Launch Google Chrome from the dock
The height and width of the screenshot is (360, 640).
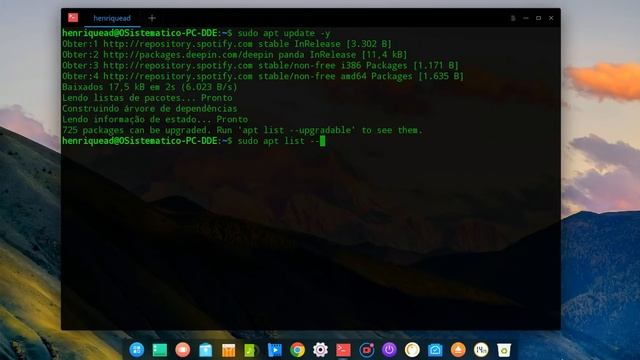(x=298, y=350)
